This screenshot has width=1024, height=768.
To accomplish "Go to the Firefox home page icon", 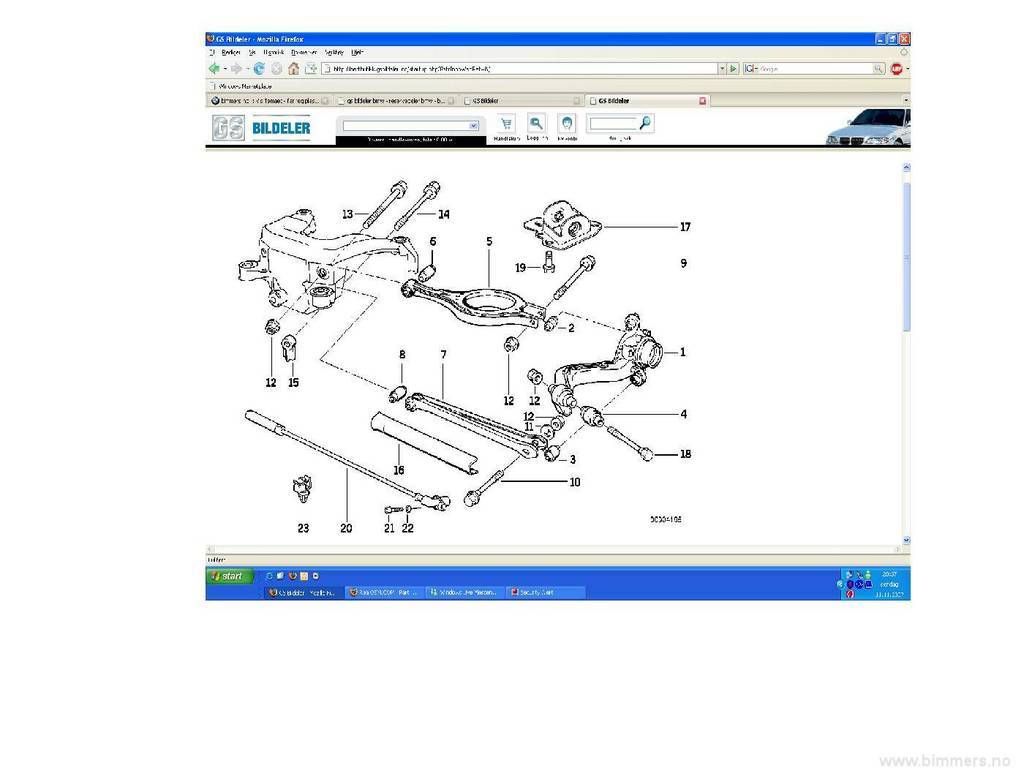I will point(293,69).
